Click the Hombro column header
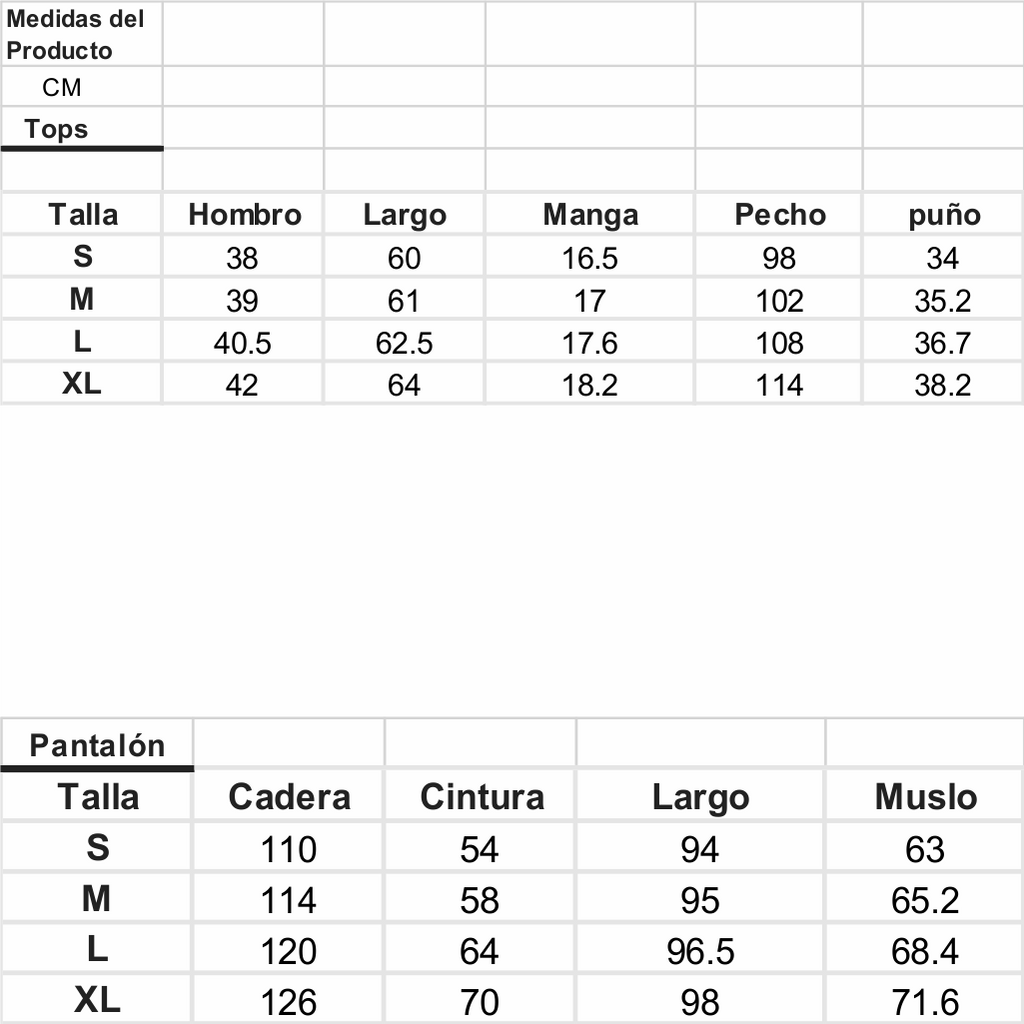 coord(243,214)
